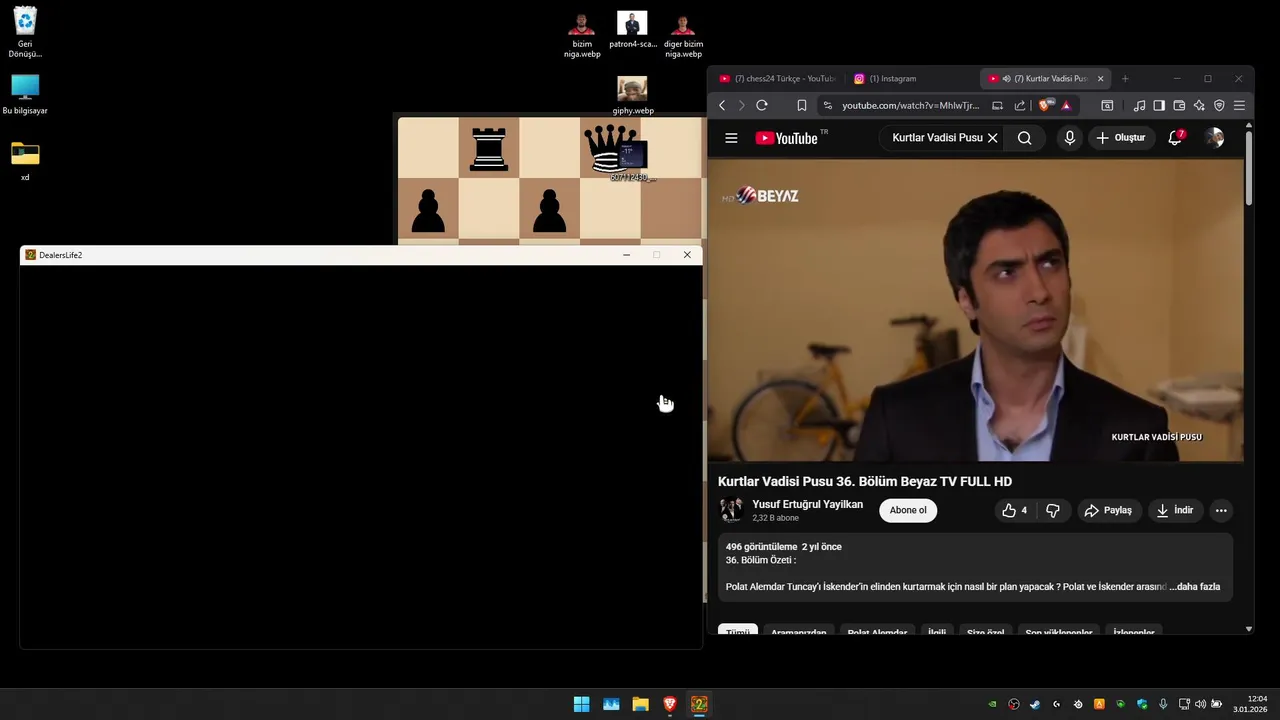1280x720 pixels.
Task: Open the Yusuf Ertuğrul Yayılkan channel avatar
Action: click(732, 510)
